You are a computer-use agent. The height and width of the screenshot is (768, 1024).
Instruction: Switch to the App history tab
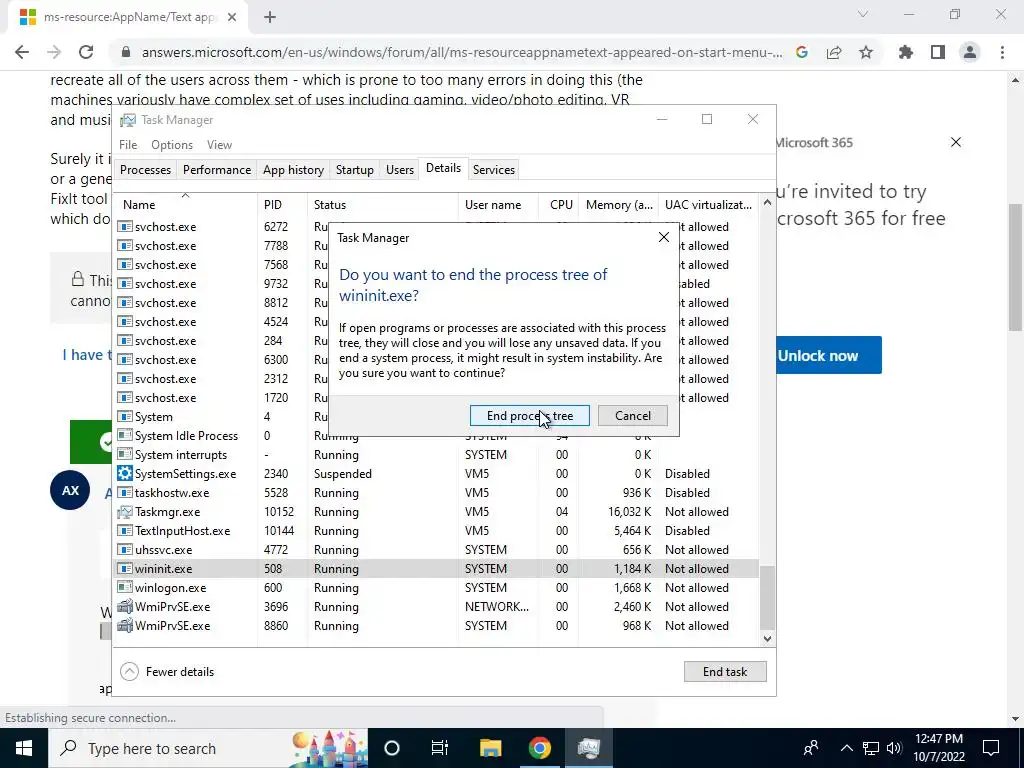pyautogui.click(x=293, y=170)
